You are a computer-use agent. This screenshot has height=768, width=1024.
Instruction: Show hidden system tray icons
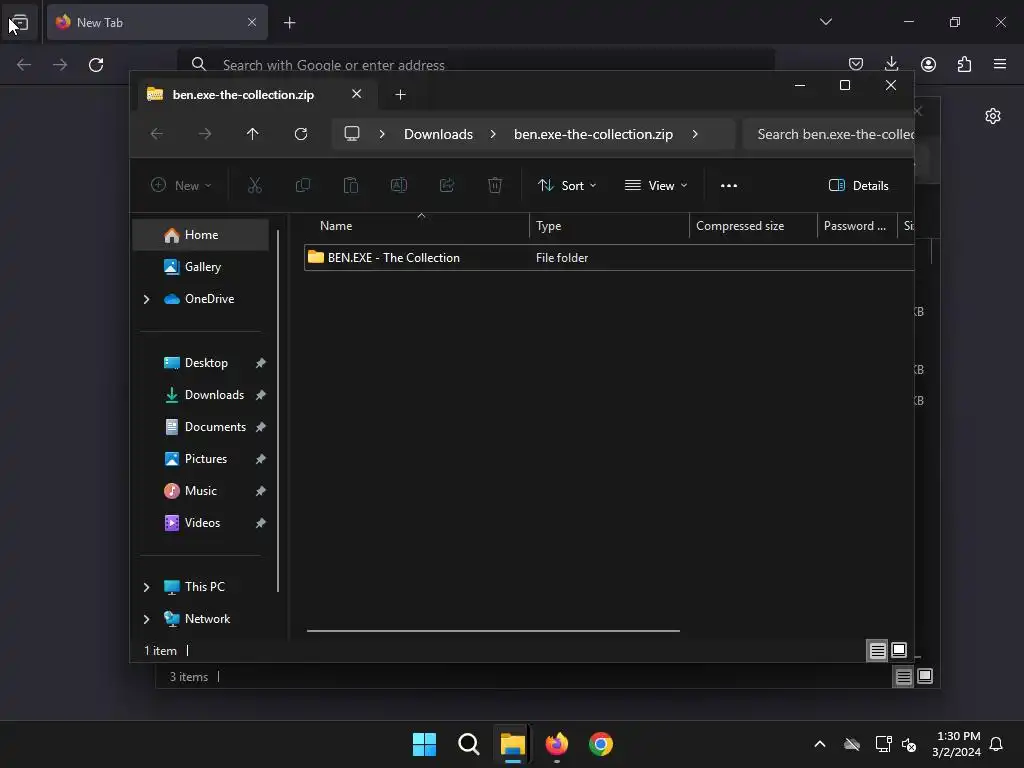pyautogui.click(x=820, y=744)
